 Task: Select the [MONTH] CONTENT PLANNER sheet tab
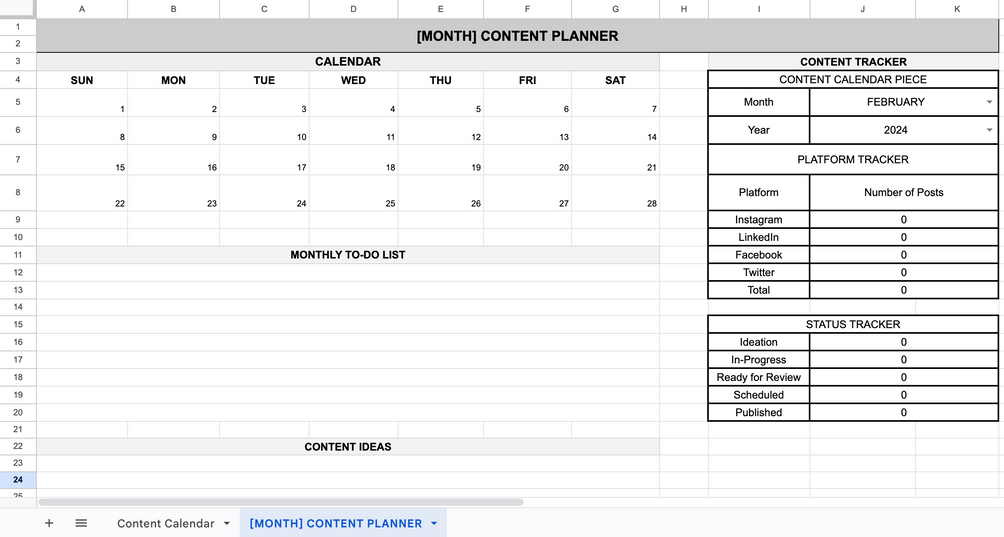pyautogui.click(x=336, y=524)
